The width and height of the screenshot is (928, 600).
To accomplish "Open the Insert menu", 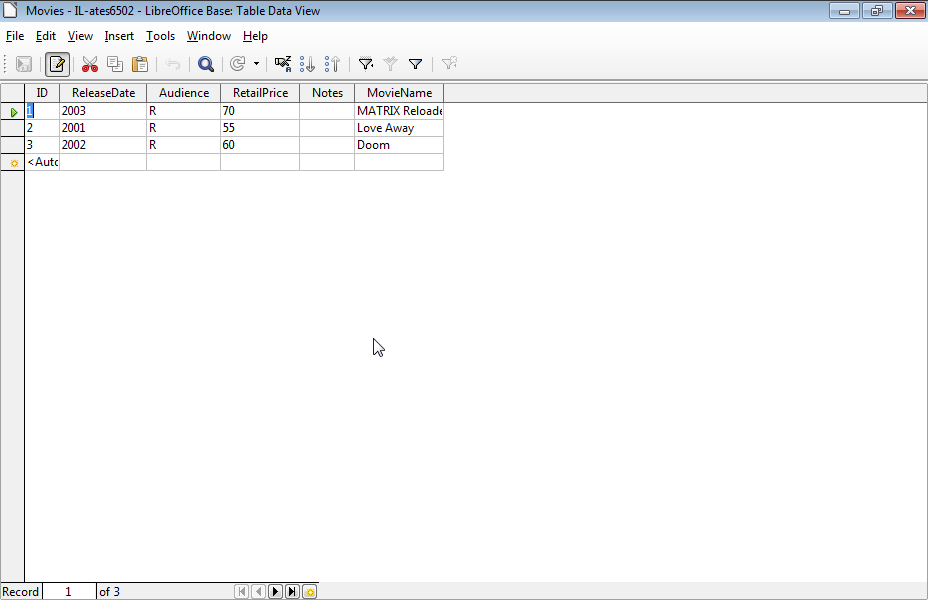I will click(x=119, y=36).
